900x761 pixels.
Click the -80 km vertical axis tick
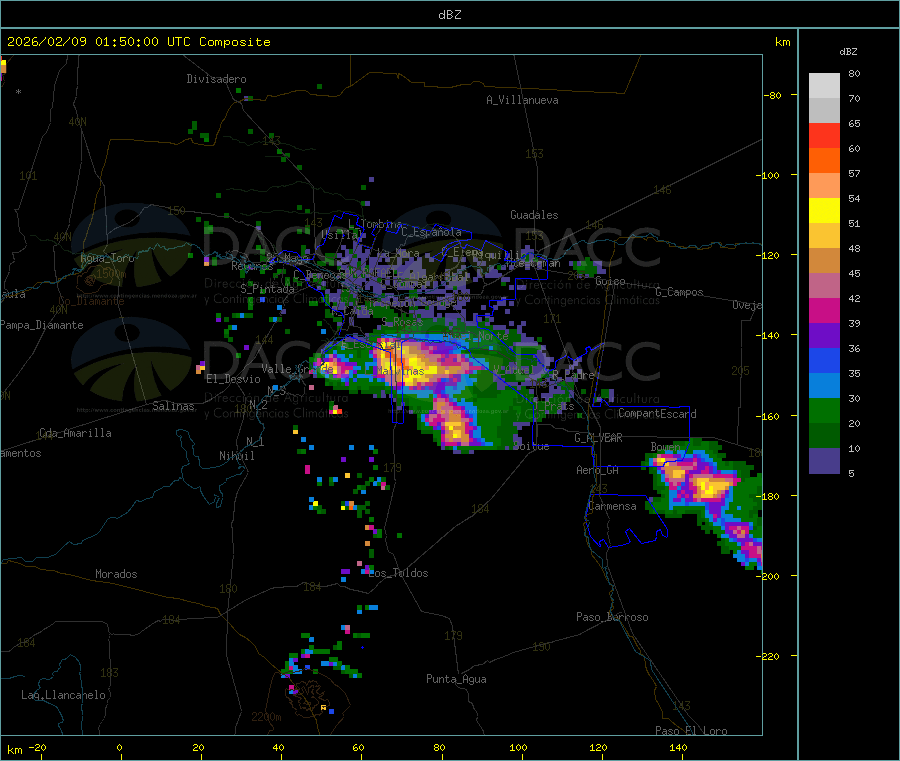[773, 95]
